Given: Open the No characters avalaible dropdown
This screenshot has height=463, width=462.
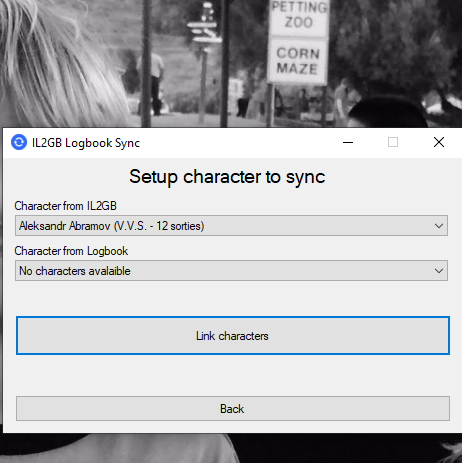Looking at the screenshot, I should (x=231, y=271).
